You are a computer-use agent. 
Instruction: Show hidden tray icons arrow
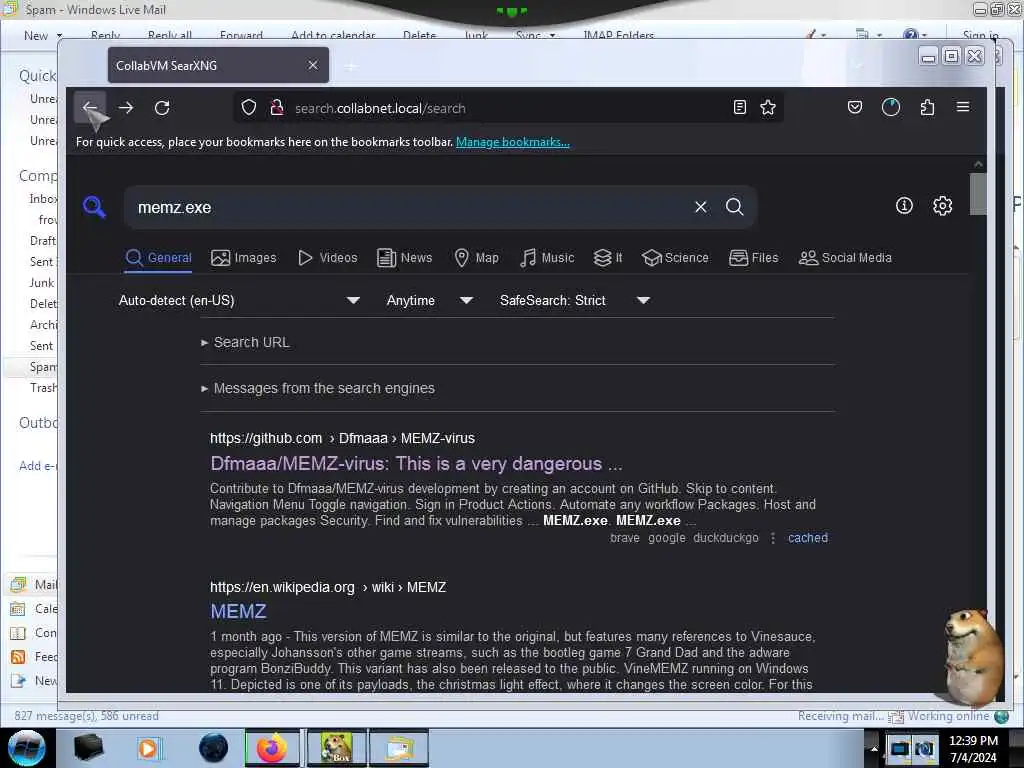pyautogui.click(x=873, y=748)
